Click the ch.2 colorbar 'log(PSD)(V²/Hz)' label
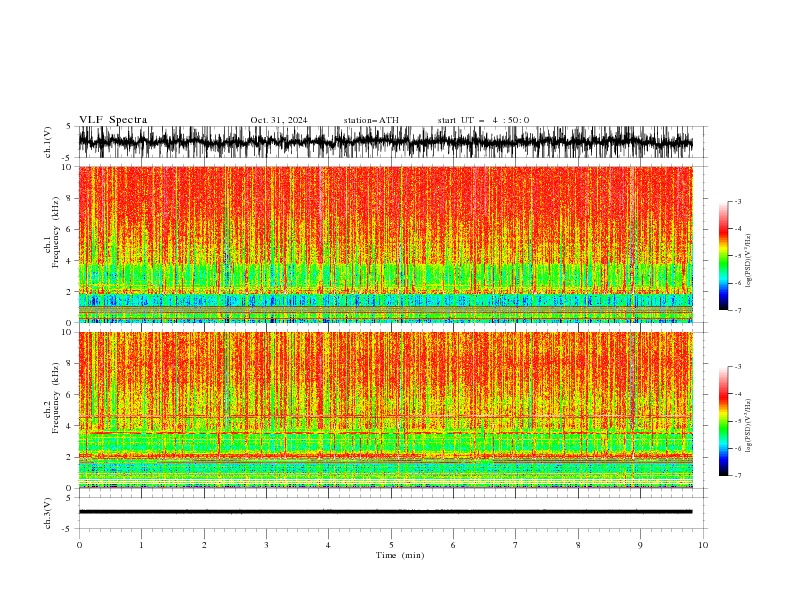 (x=748, y=426)
